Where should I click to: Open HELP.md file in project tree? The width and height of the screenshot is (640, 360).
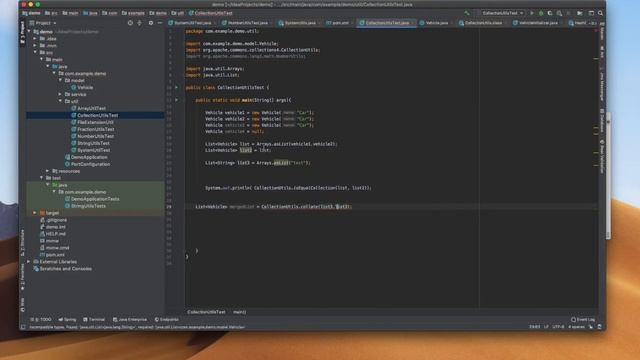click(x=56, y=234)
